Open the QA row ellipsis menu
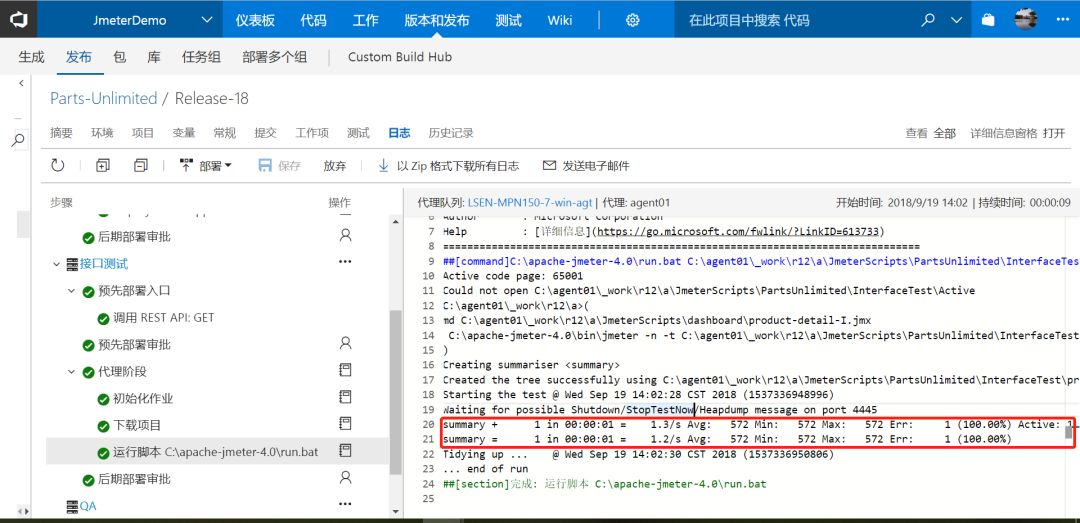 (x=345, y=505)
